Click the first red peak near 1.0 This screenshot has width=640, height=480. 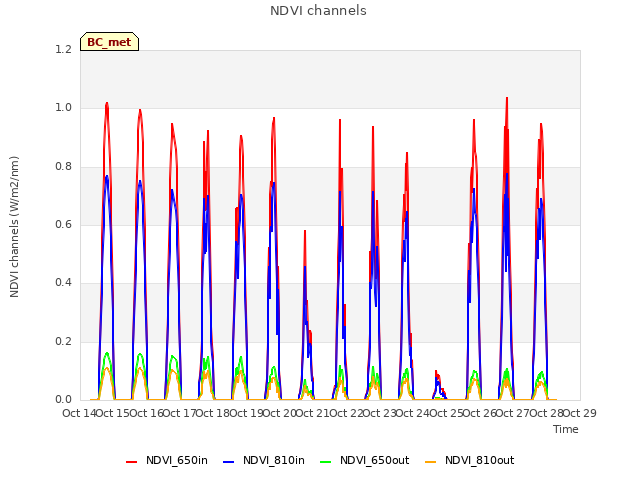point(107,104)
